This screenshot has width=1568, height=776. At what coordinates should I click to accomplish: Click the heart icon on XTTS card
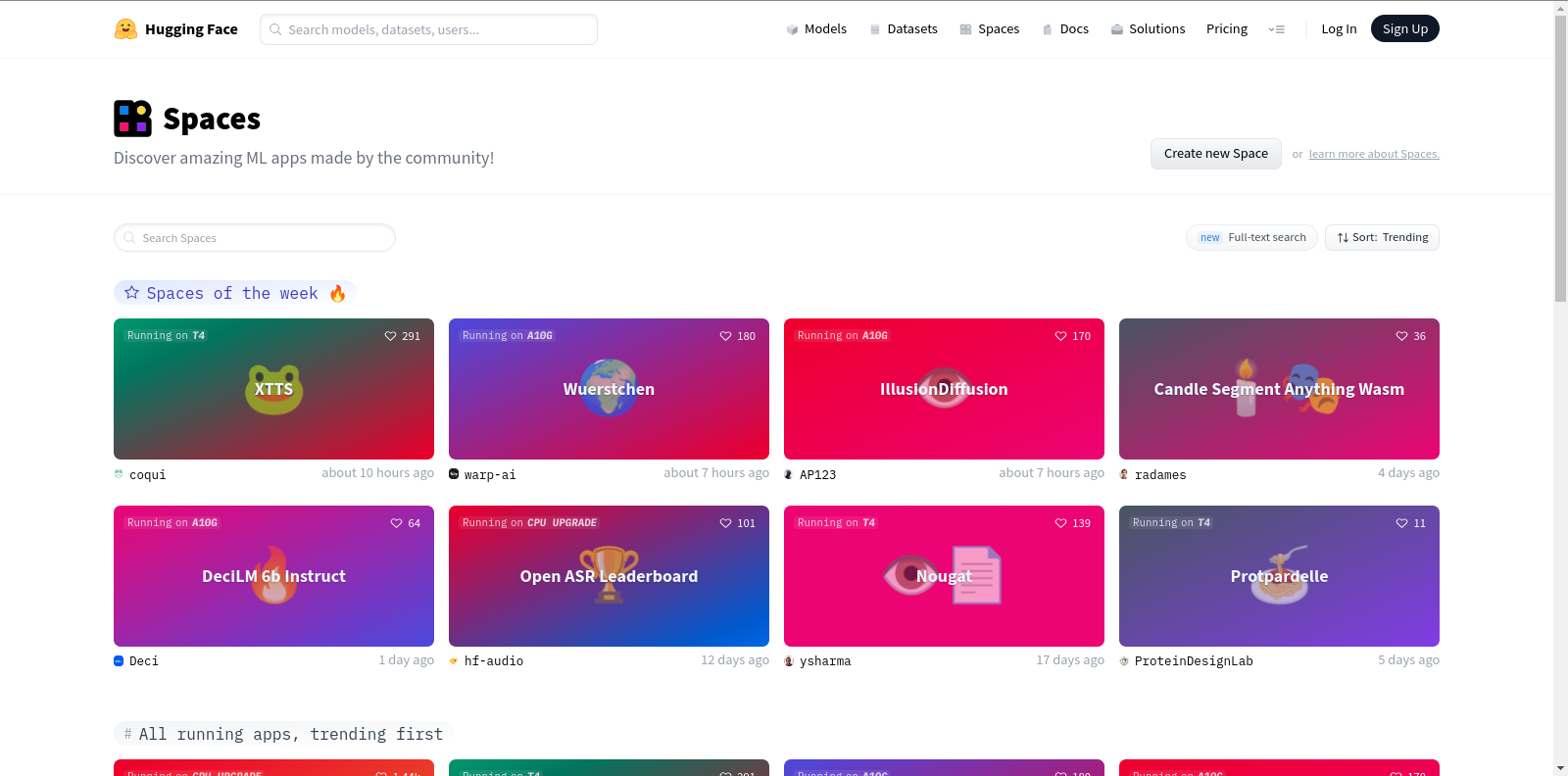(390, 336)
